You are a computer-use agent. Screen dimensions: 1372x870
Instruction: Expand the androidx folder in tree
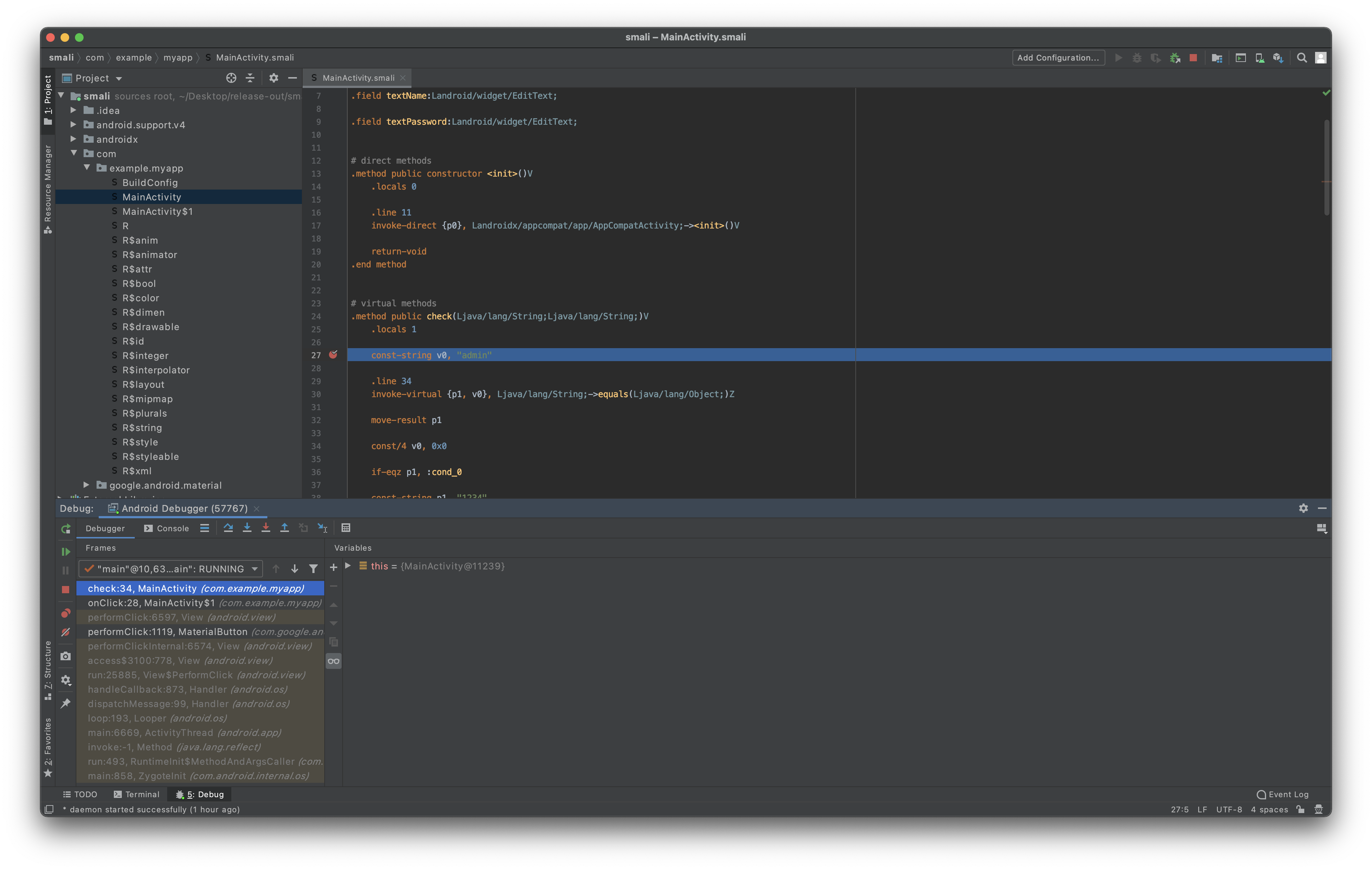coord(73,139)
